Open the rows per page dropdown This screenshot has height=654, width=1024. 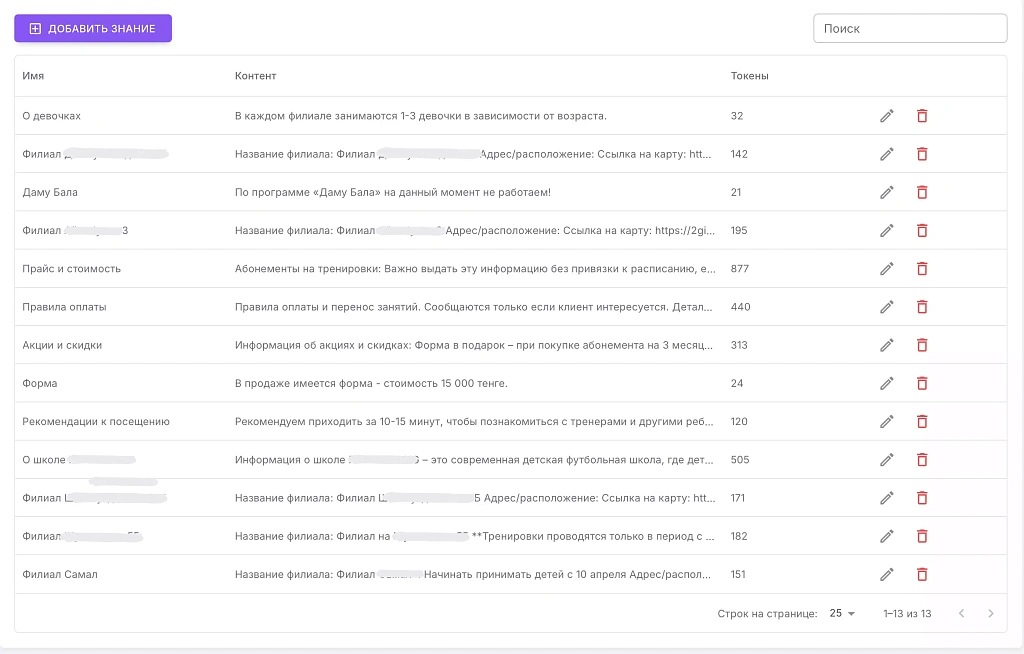click(x=842, y=613)
